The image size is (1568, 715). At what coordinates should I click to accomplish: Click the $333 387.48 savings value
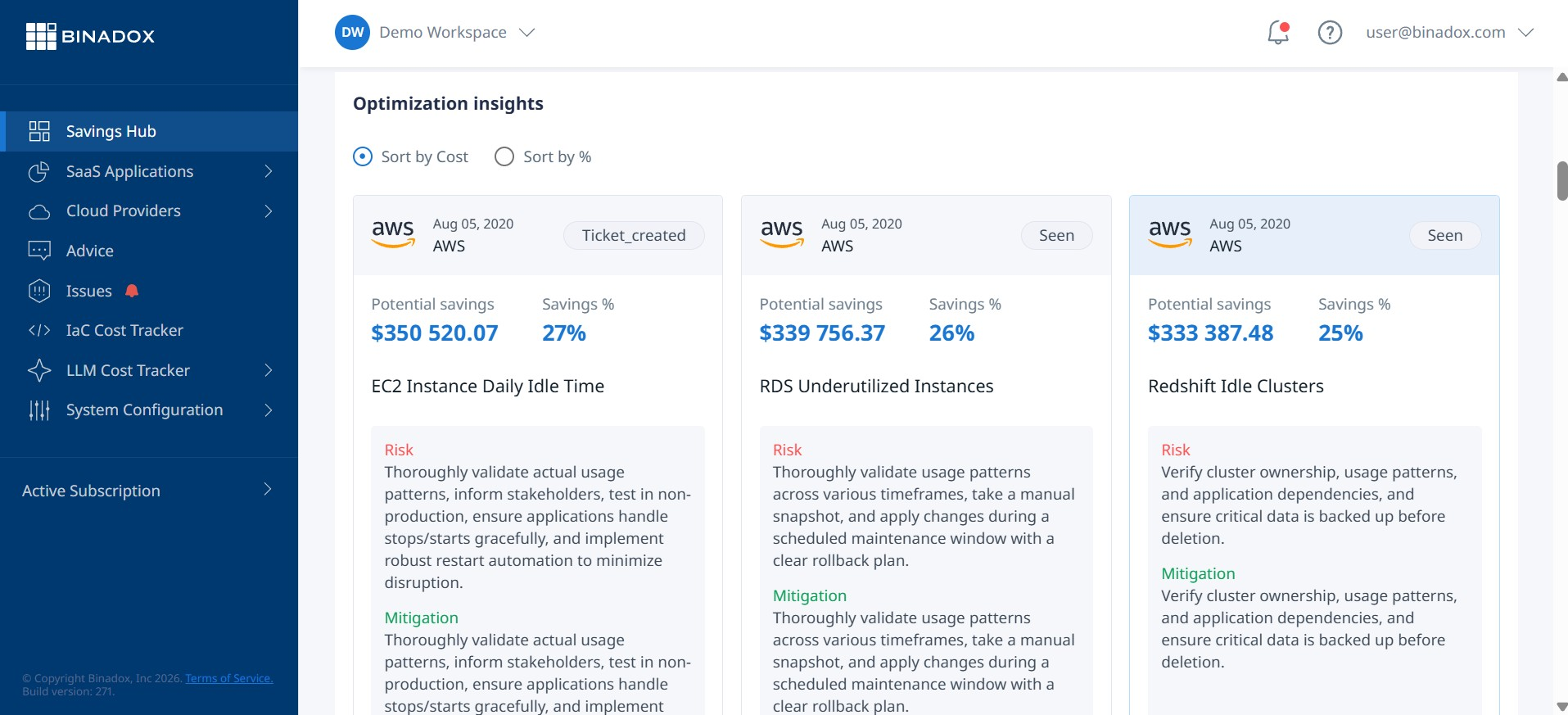[1210, 333]
